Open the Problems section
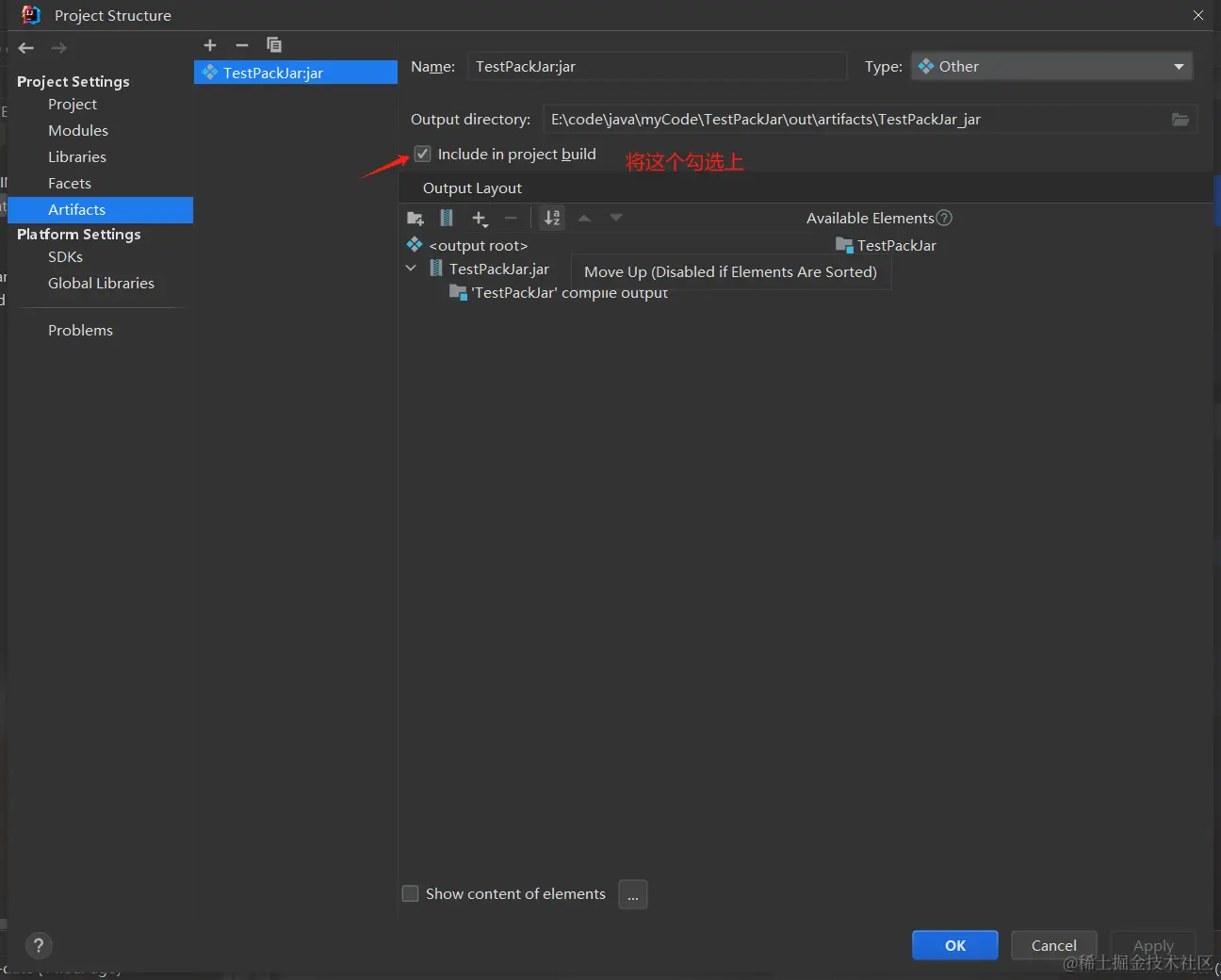This screenshot has width=1221, height=980. click(x=80, y=331)
